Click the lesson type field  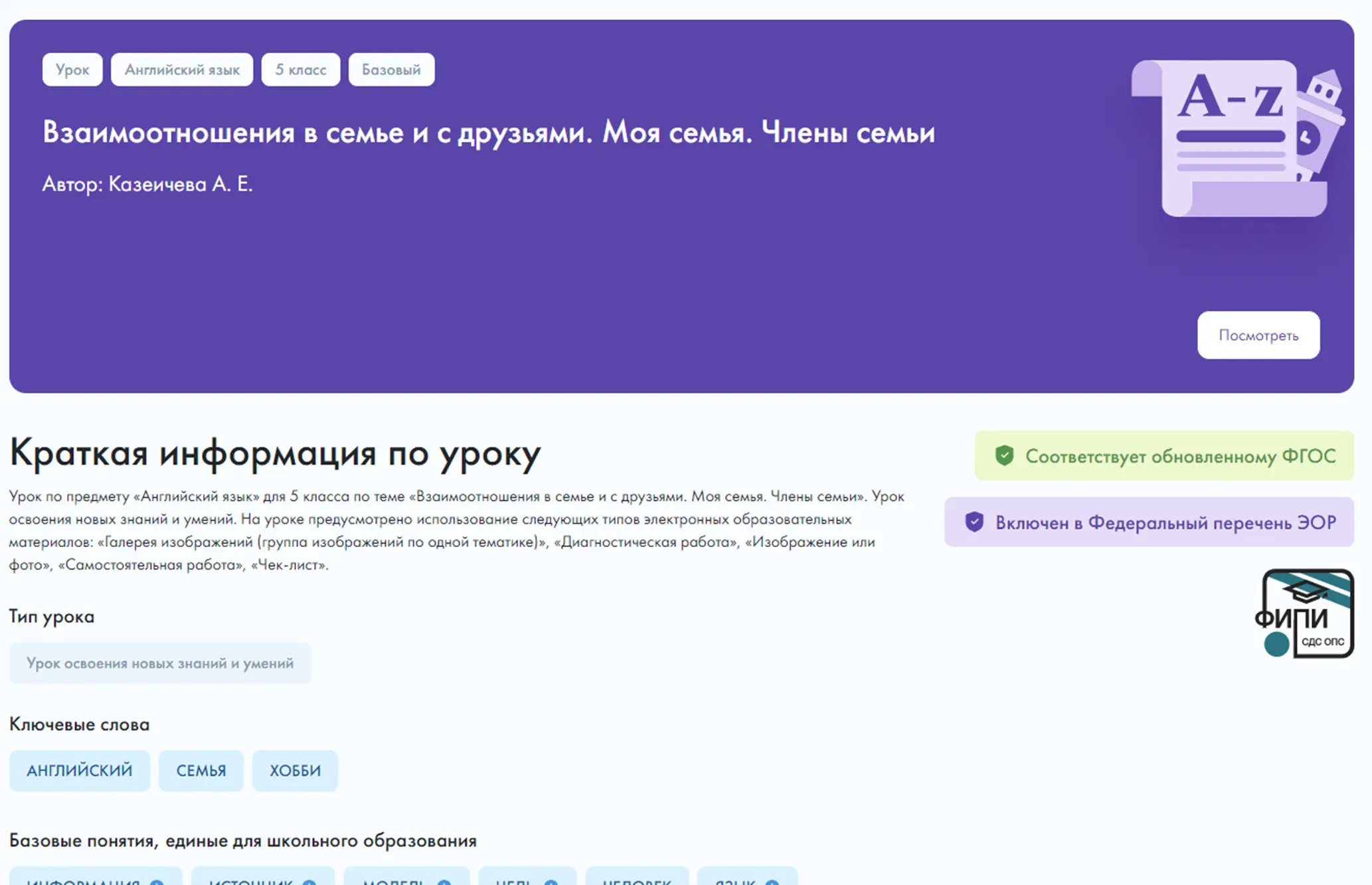[x=160, y=663]
